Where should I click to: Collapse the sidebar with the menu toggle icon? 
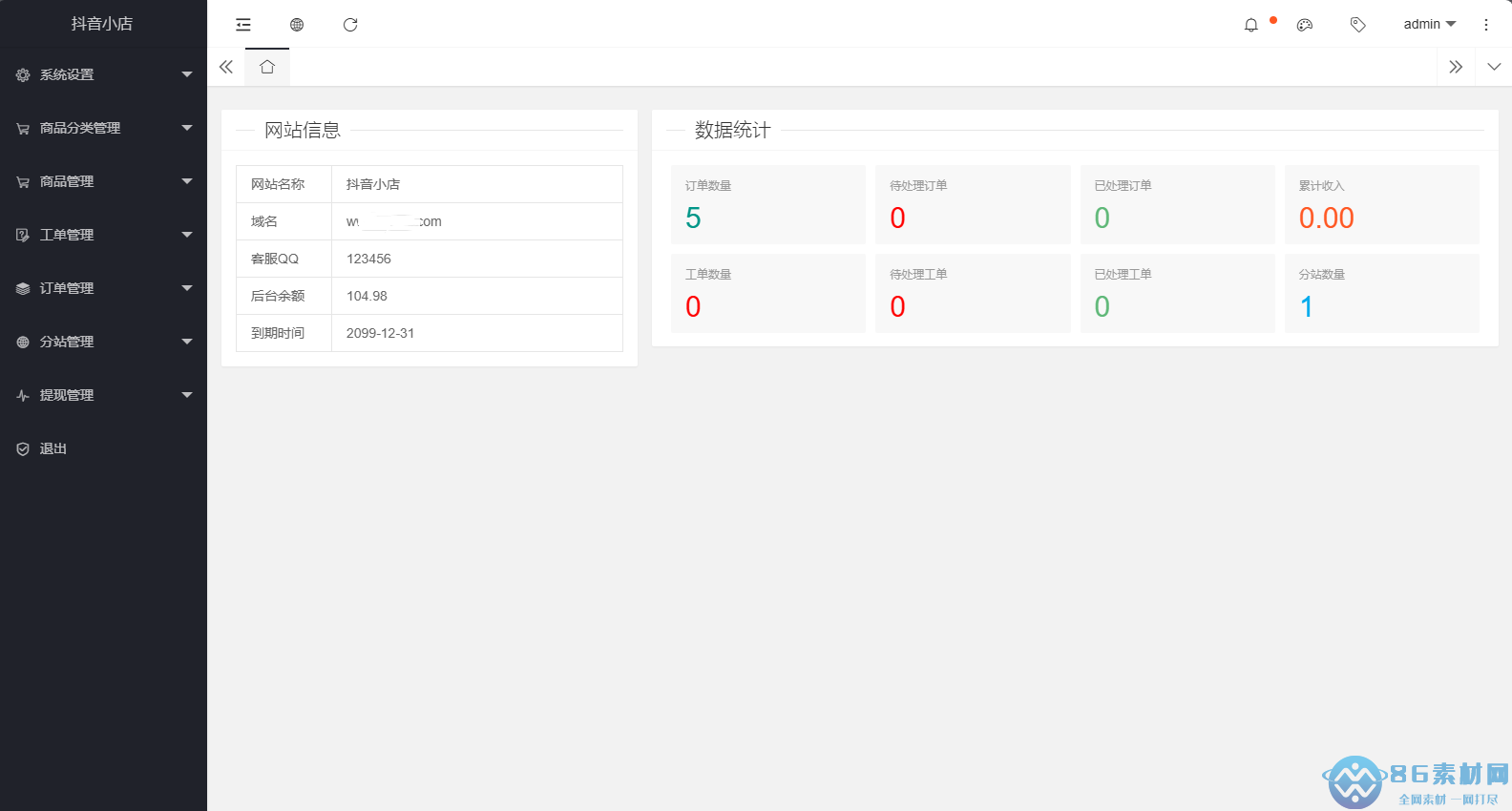click(x=243, y=25)
